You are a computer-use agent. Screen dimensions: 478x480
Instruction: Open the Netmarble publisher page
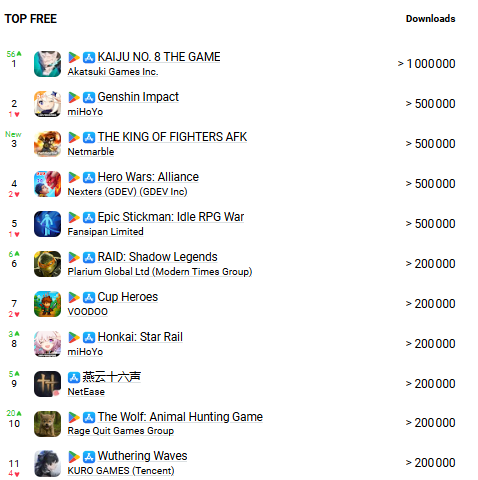(91, 152)
